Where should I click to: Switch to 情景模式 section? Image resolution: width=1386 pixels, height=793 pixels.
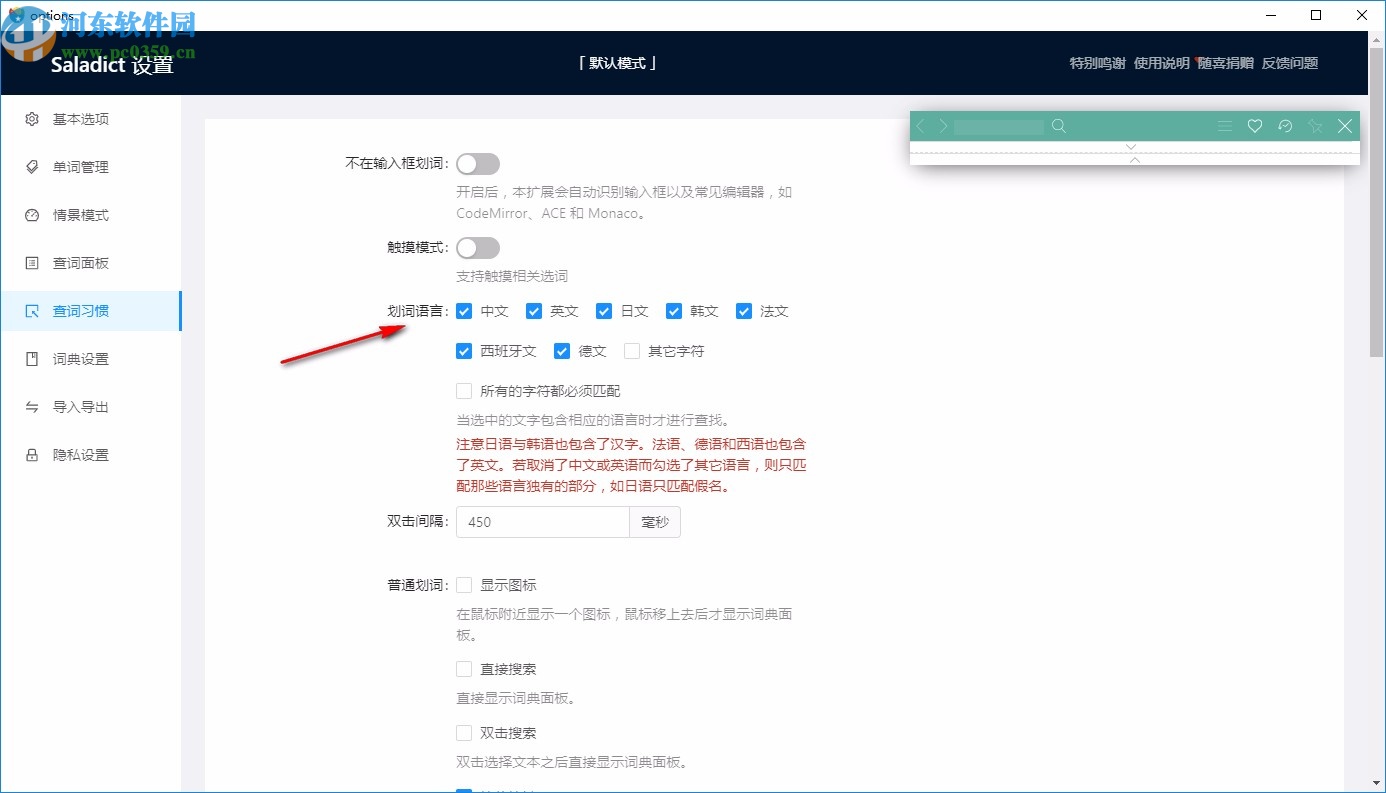(91, 215)
